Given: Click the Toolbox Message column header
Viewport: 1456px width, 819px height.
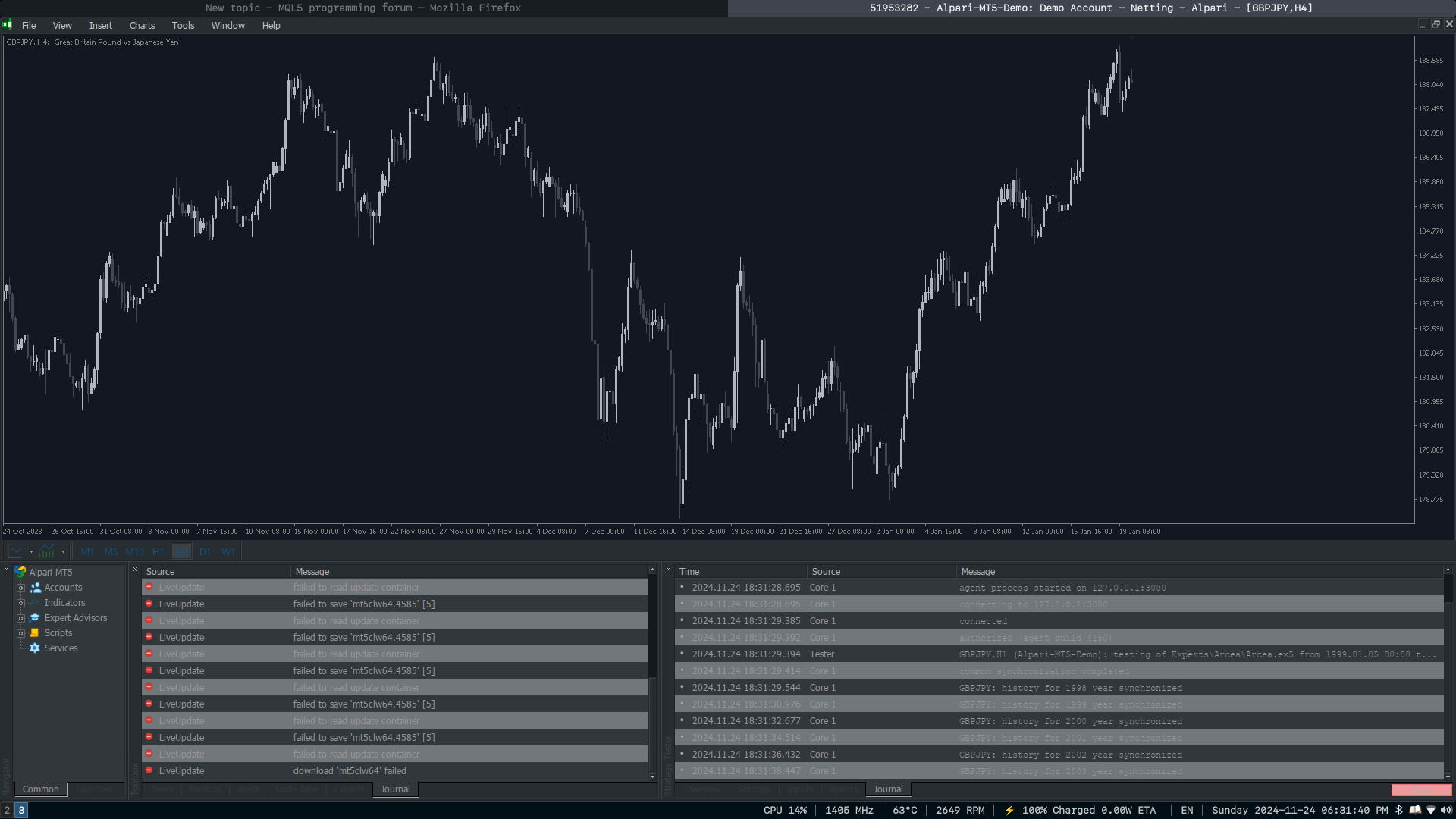Looking at the screenshot, I should tap(469, 572).
